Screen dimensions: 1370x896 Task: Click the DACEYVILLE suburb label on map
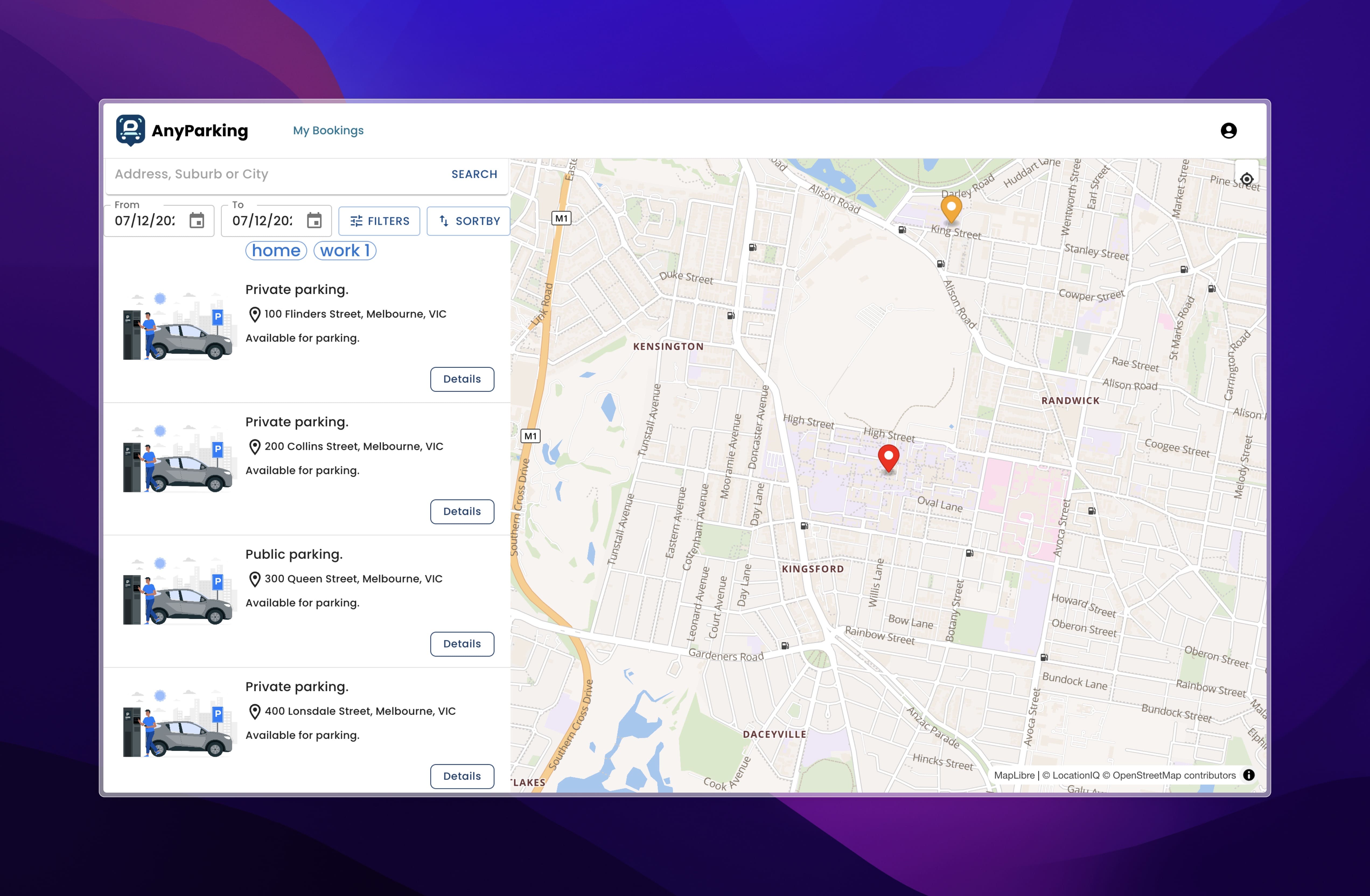(x=774, y=734)
